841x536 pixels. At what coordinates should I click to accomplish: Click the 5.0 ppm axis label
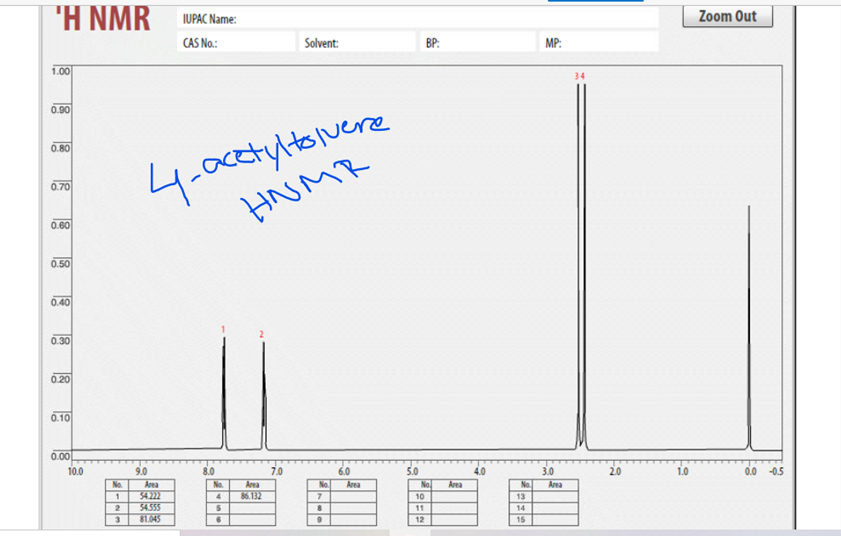412,472
